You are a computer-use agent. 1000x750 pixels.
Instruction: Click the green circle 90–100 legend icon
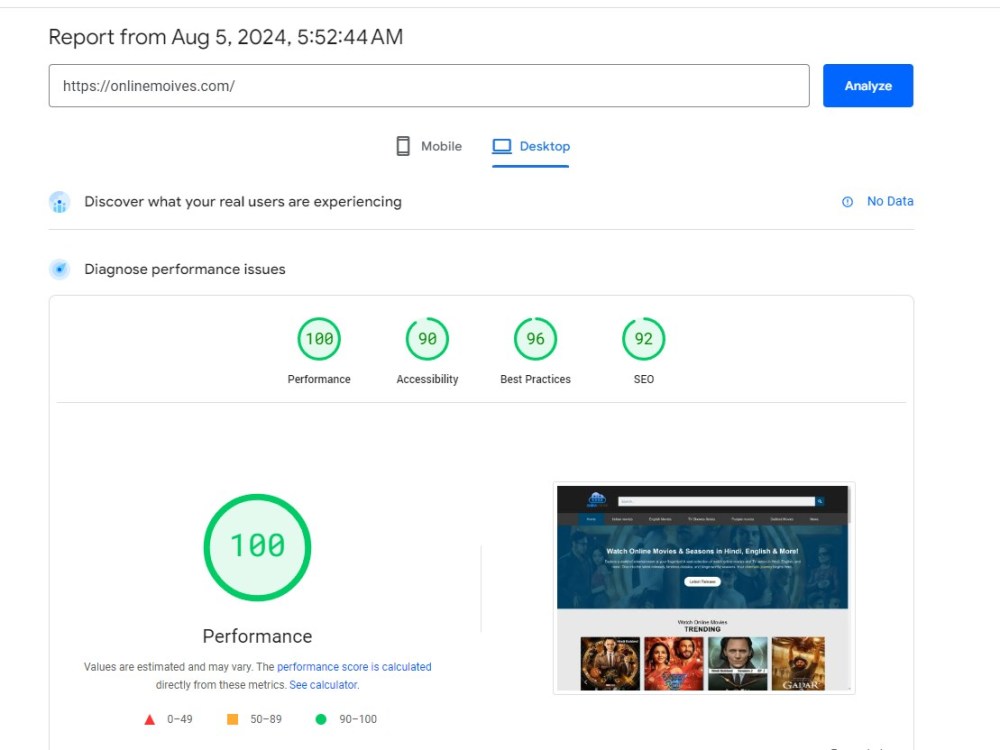click(321, 719)
